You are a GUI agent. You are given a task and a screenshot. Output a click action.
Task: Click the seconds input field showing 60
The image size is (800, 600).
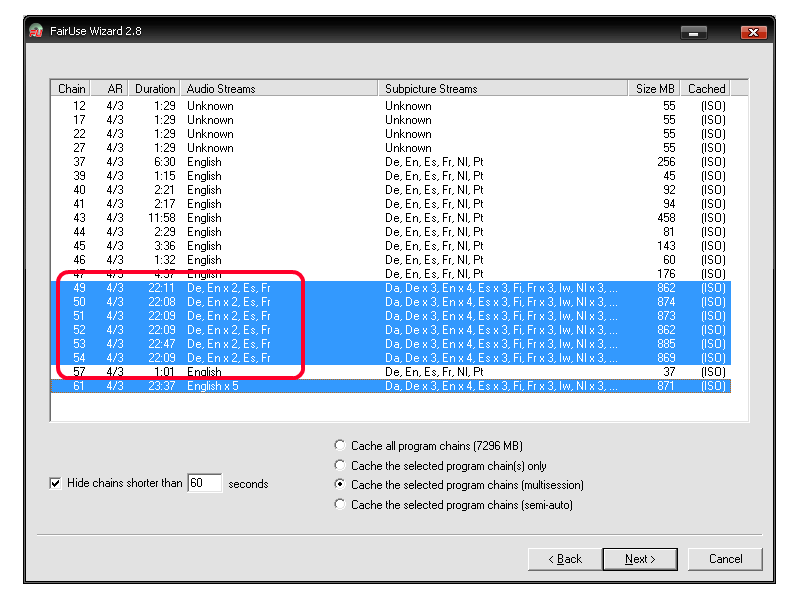(205, 483)
